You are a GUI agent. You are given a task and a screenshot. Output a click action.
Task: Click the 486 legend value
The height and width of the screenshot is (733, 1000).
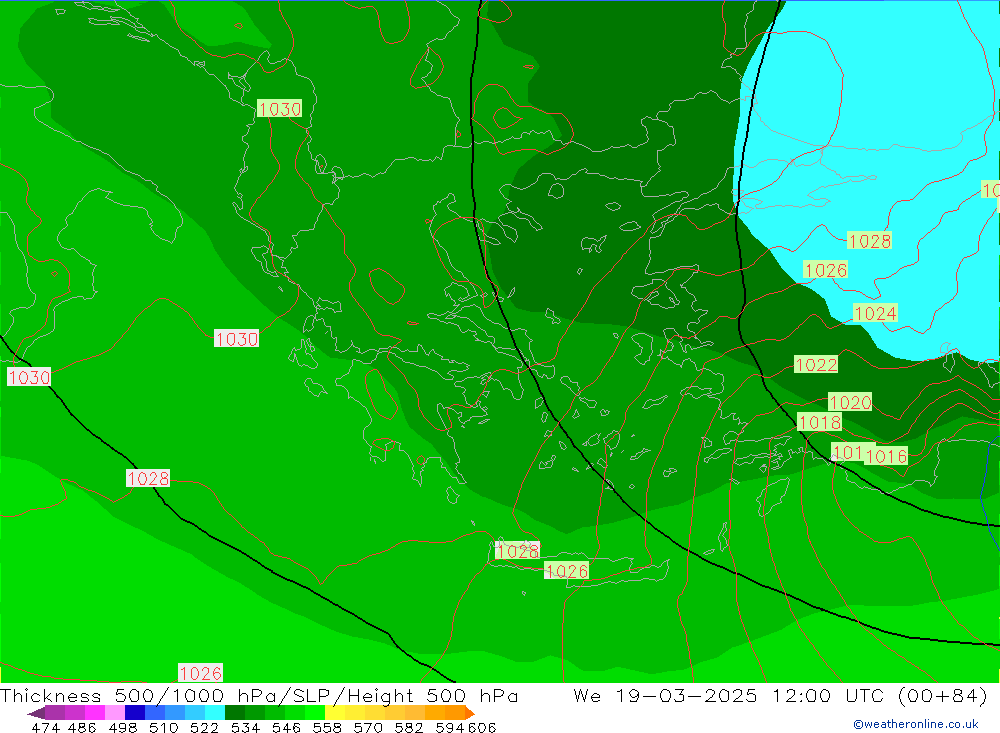coord(82,727)
